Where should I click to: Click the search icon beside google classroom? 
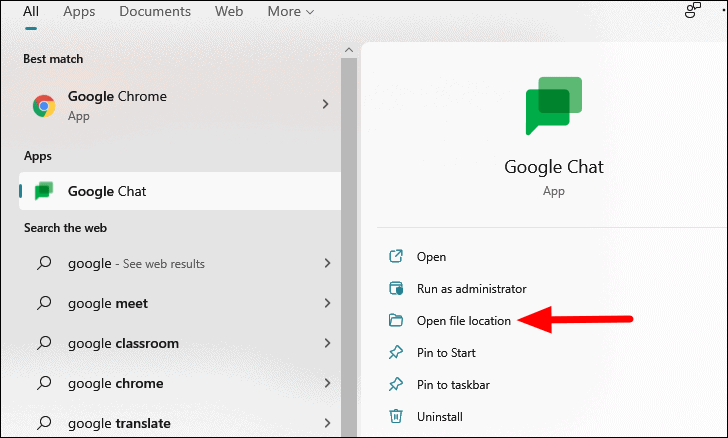(x=44, y=343)
